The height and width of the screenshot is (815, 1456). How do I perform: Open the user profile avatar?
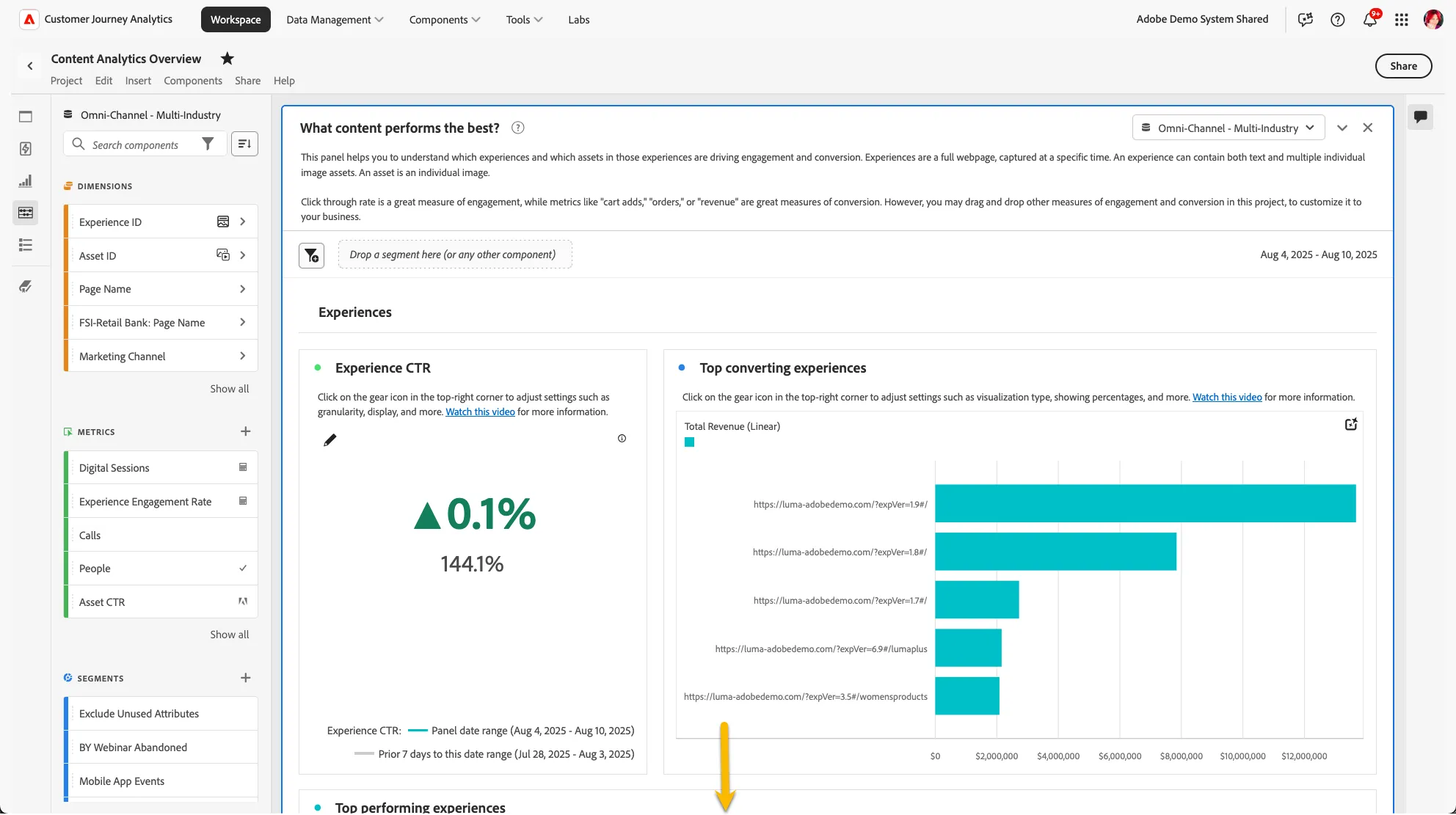click(x=1433, y=20)
